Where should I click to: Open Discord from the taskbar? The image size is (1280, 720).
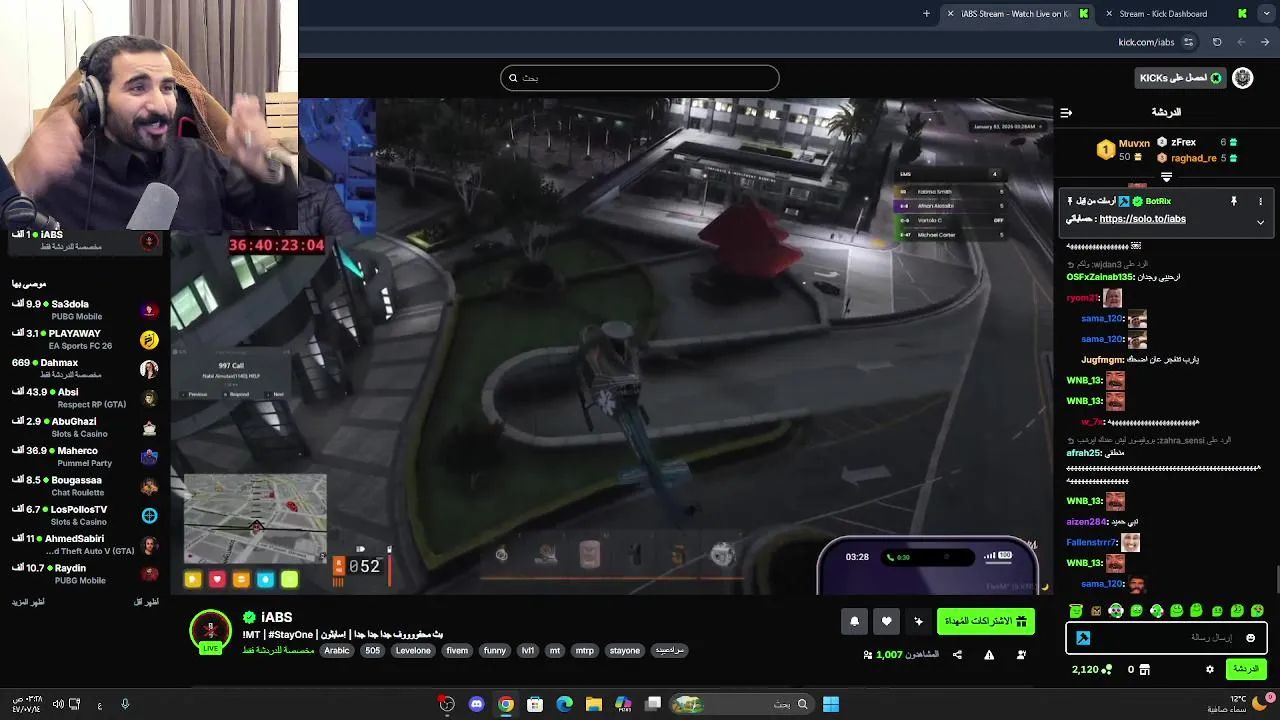tap(476, 704)
